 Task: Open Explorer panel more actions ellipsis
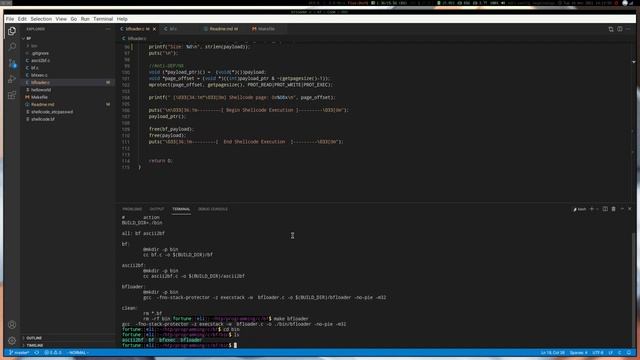click(108, 29)
